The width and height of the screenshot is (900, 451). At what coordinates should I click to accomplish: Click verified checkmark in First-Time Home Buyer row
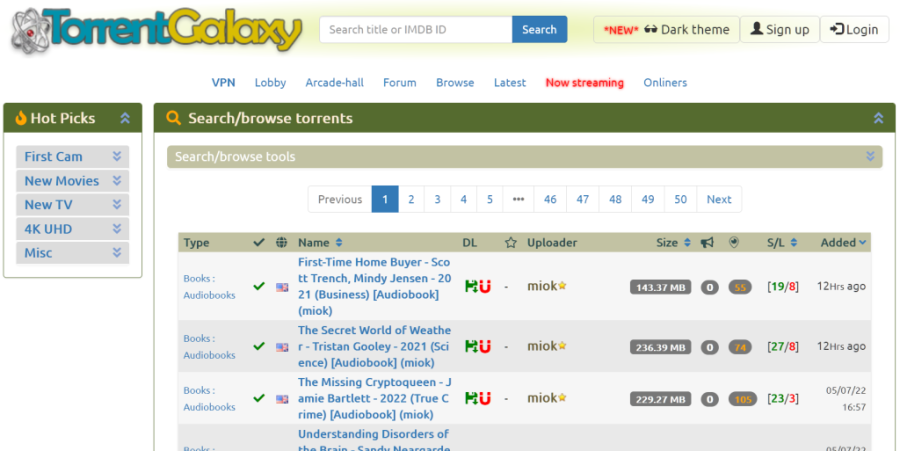pos(259,286)
